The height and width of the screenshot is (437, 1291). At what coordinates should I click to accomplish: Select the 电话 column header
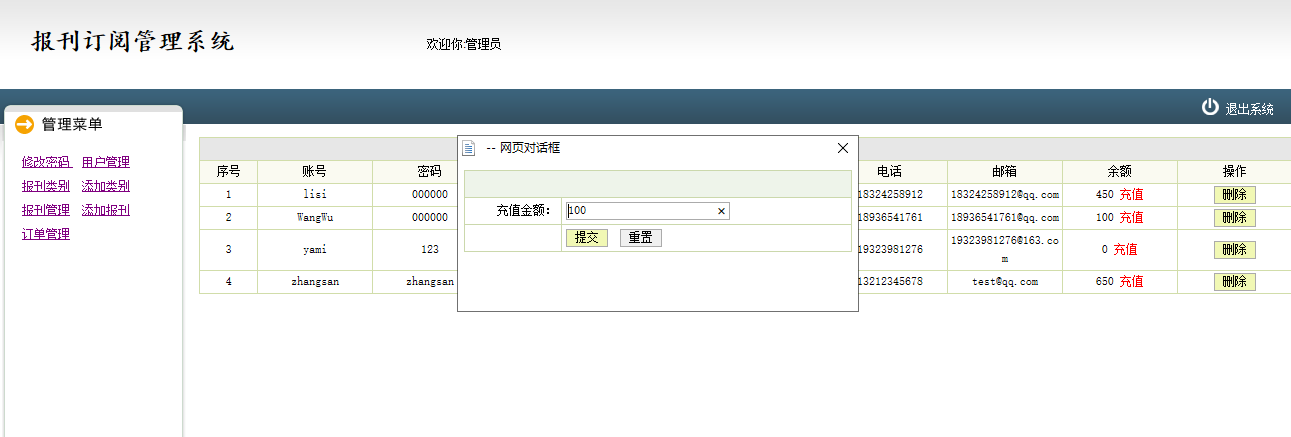point(890,171)
